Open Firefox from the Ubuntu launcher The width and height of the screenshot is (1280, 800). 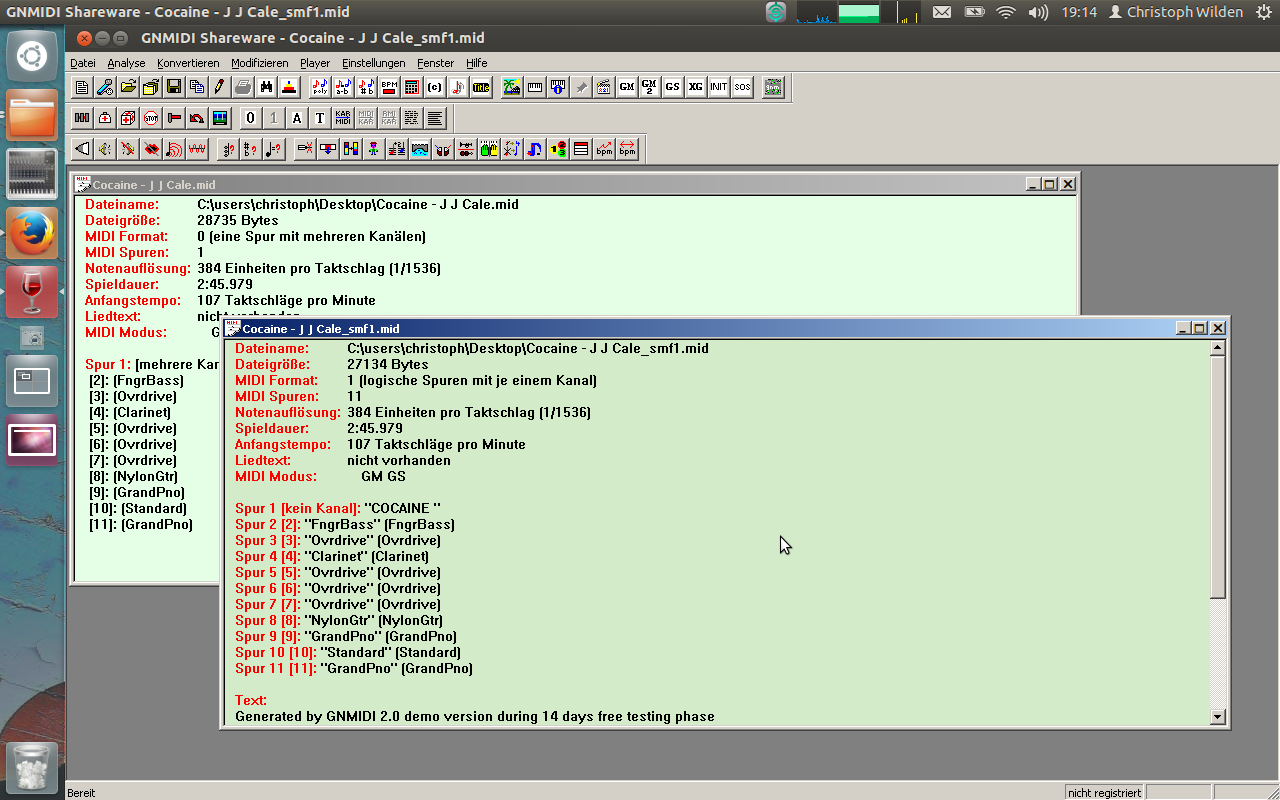(32, 235)
